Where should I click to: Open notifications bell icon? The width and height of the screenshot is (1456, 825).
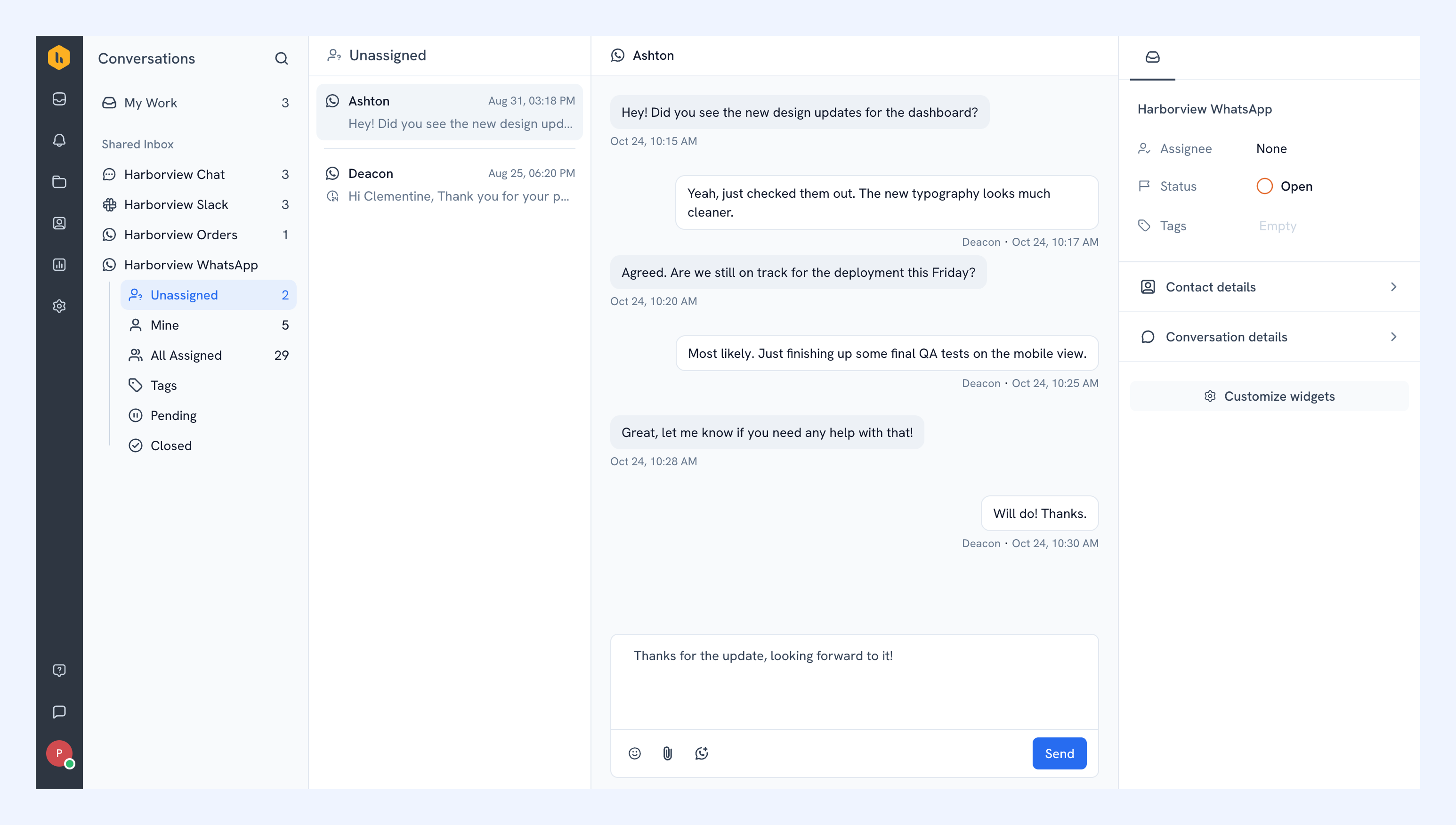59,140
